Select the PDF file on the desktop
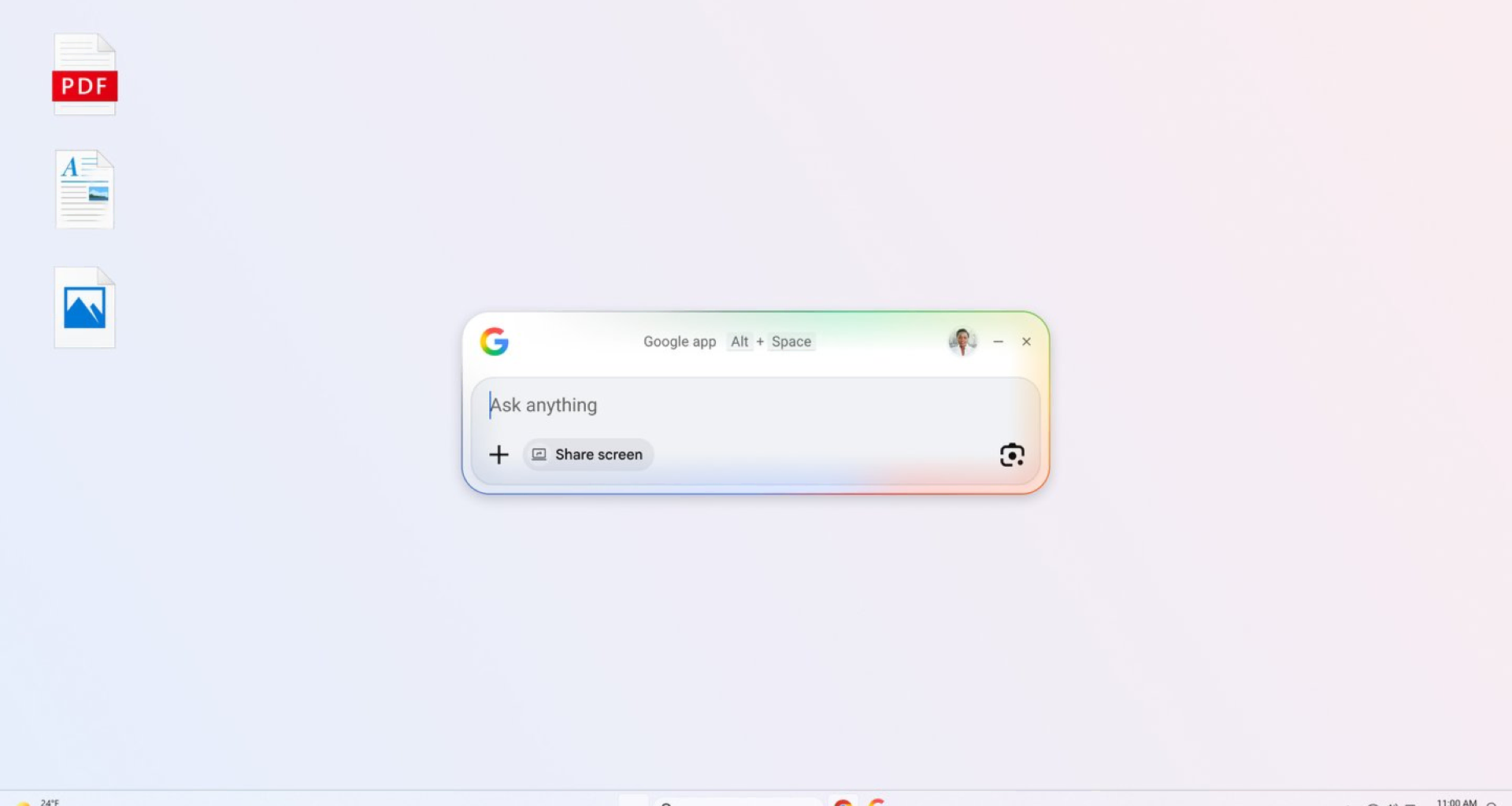Screen dimensions: 1512x806 pos(85,75)
